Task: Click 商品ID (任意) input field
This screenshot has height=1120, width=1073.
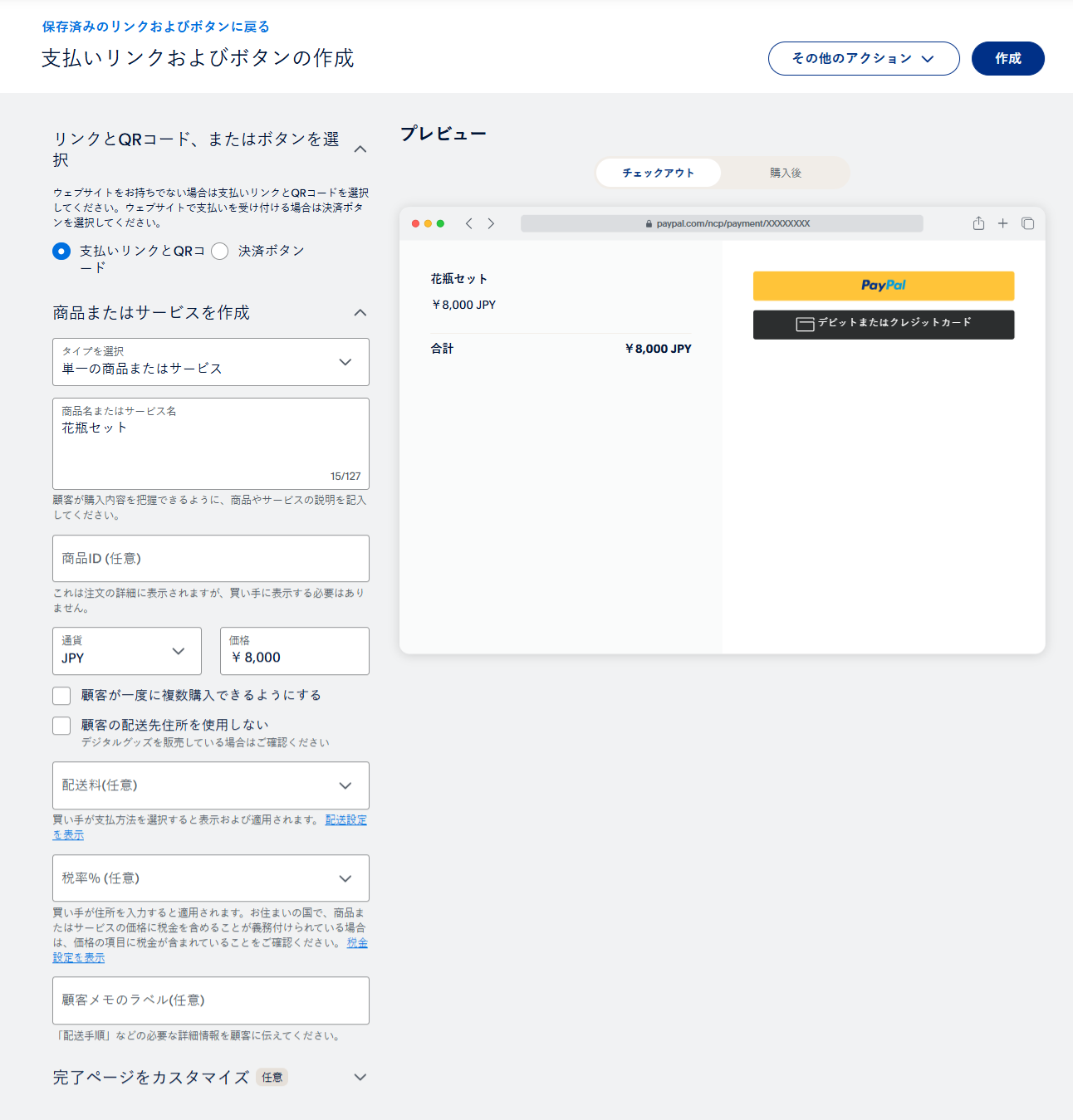Action: tap(211, 559)
